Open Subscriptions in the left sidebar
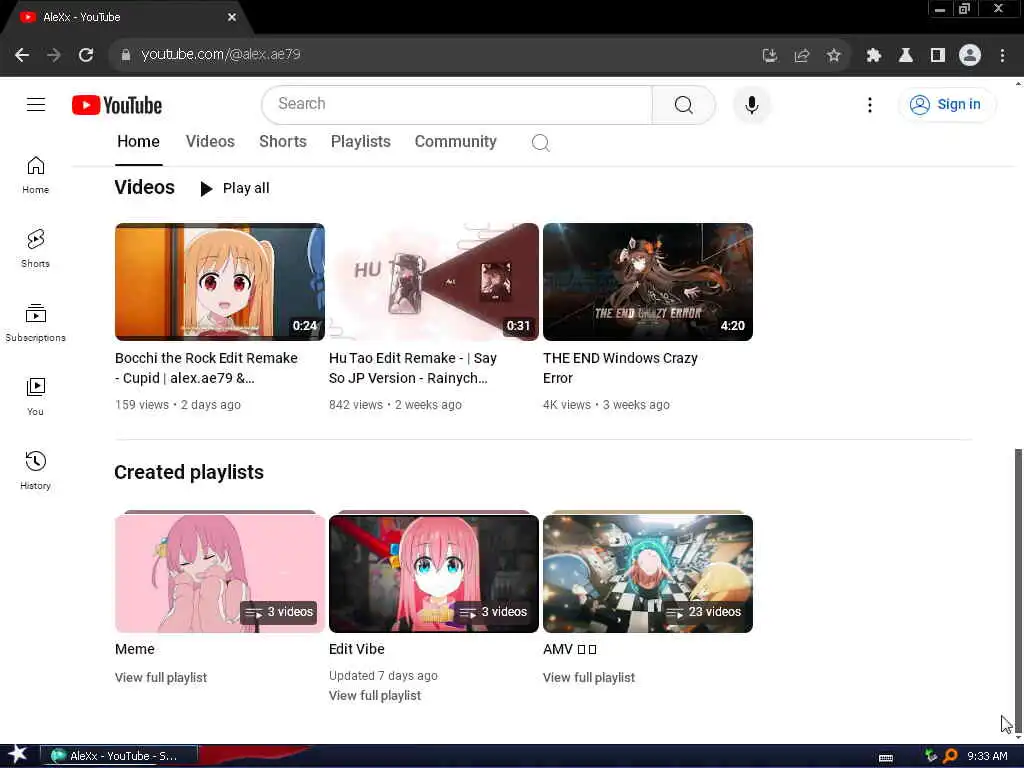 click(x=35, y=323)
